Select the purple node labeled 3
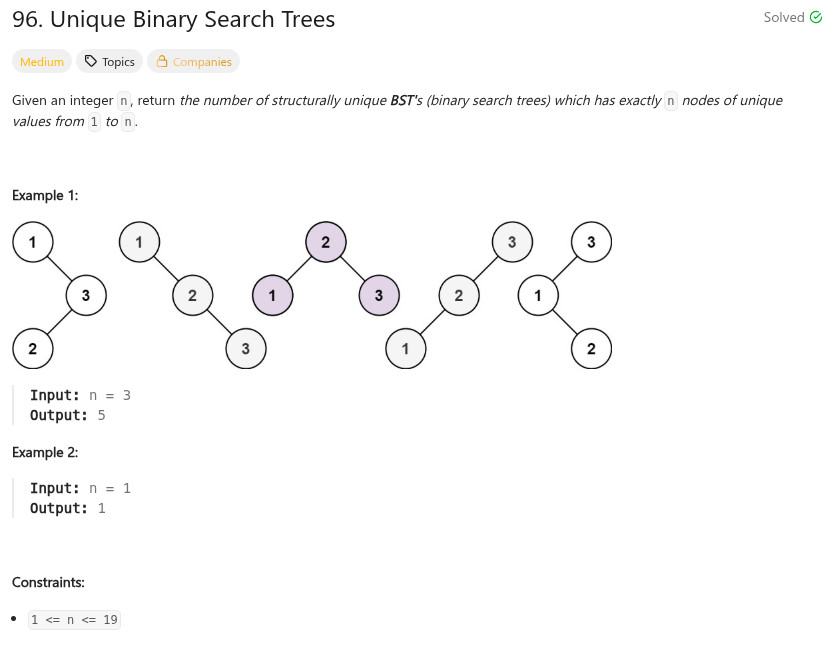Viewport: 837px width, 655px height. pos(379,295)
